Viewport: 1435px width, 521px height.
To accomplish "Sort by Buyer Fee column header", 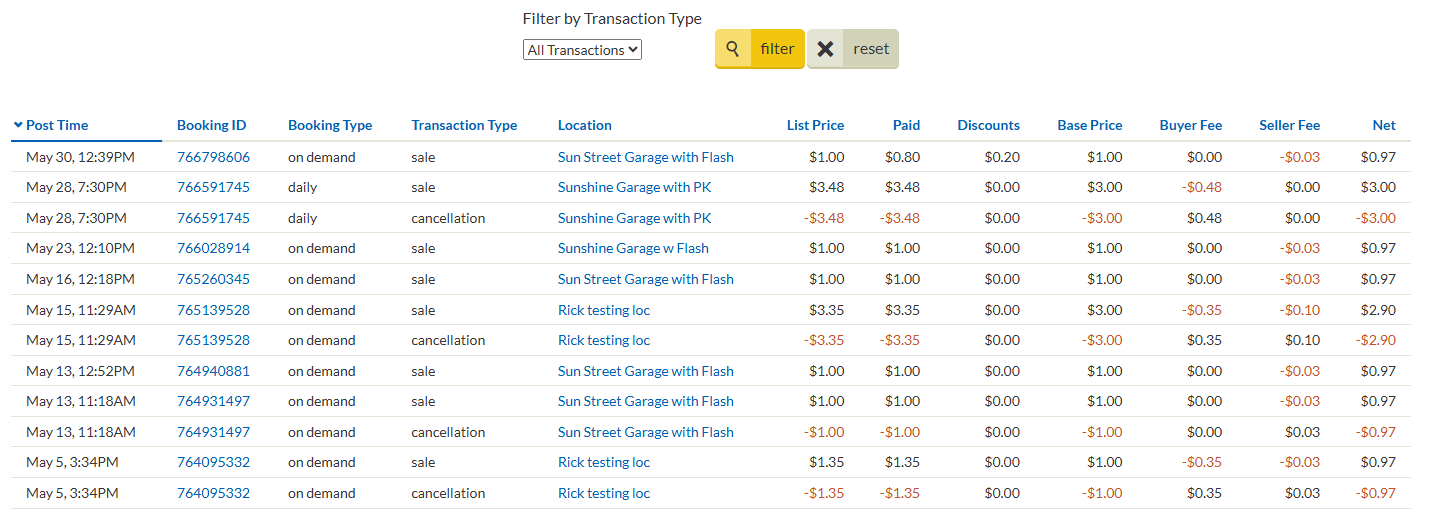I will coord(1190,125).
